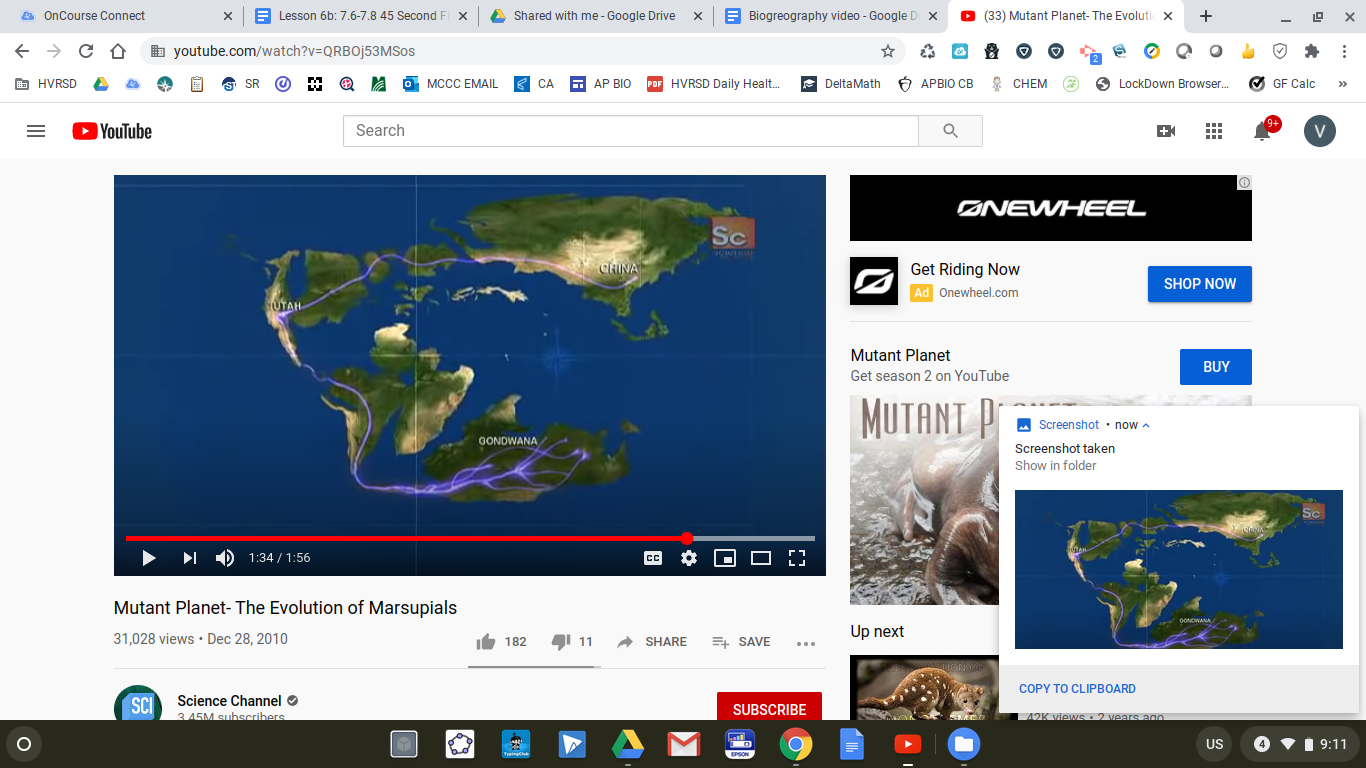The width and height of the screenshot is (1366, 768).
Task: Open more actions ellipsis menu
Action: [806, 643]
